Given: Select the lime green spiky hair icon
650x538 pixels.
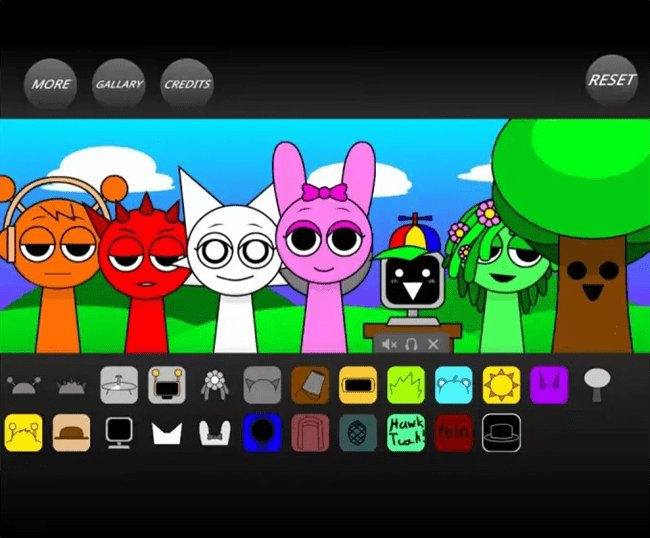Looking at the screenshot, I should tap(406, 384).
